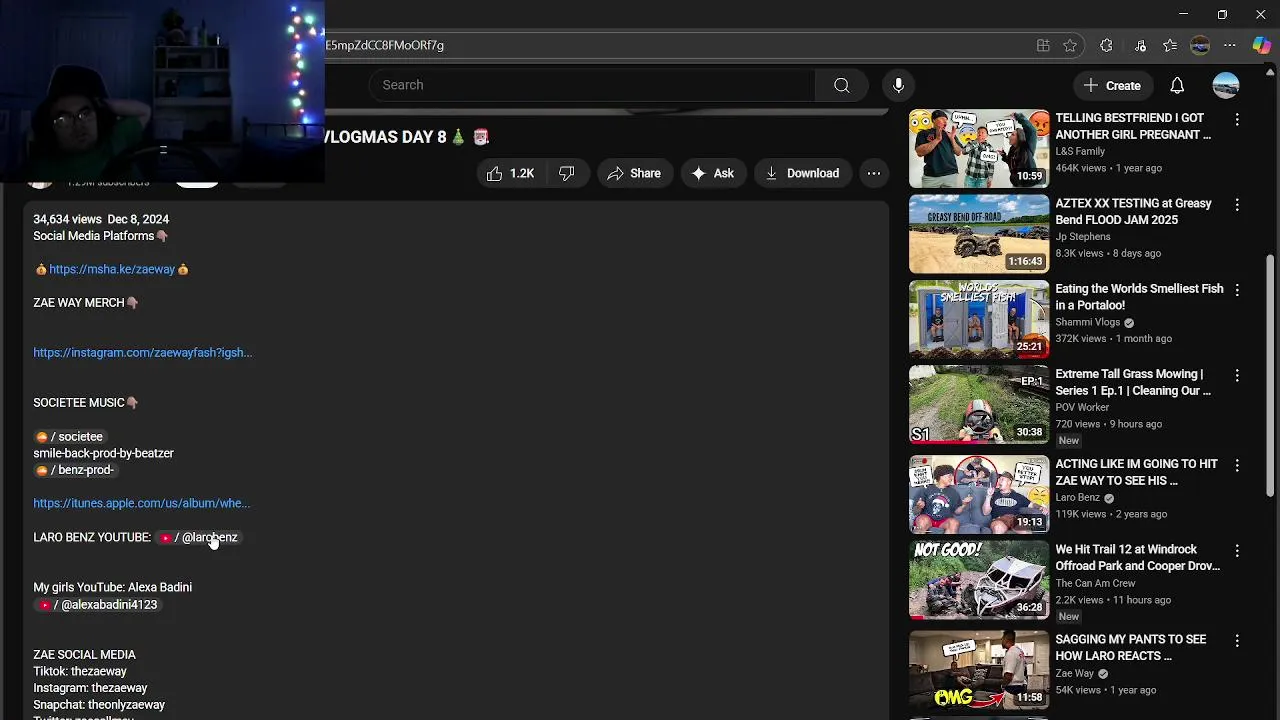Open the societee SoundCloud link

69,436
